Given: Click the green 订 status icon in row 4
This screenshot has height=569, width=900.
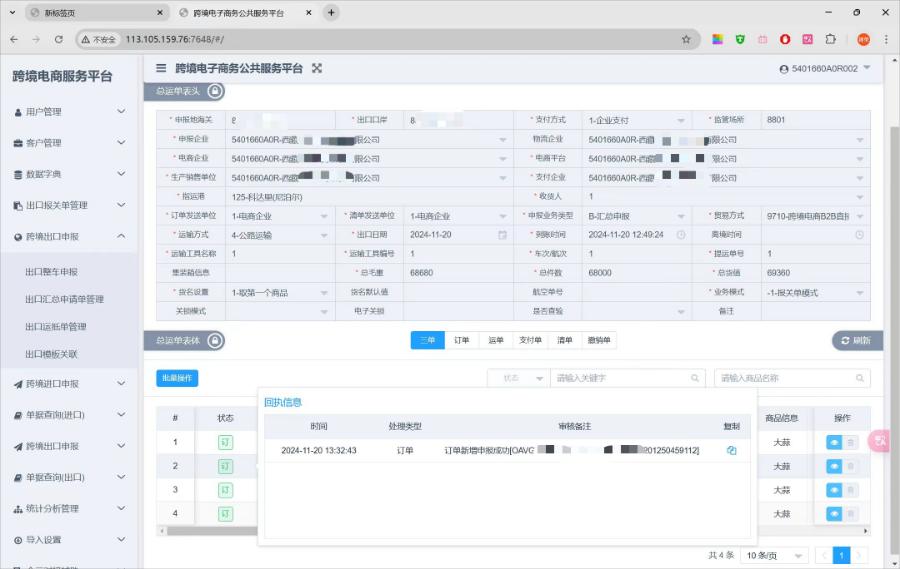Looking at the screenshot, I should [226, 513].
